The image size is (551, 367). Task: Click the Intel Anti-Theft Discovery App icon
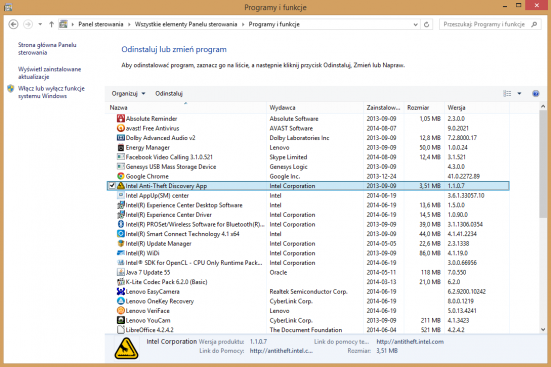tap(121, 186)
